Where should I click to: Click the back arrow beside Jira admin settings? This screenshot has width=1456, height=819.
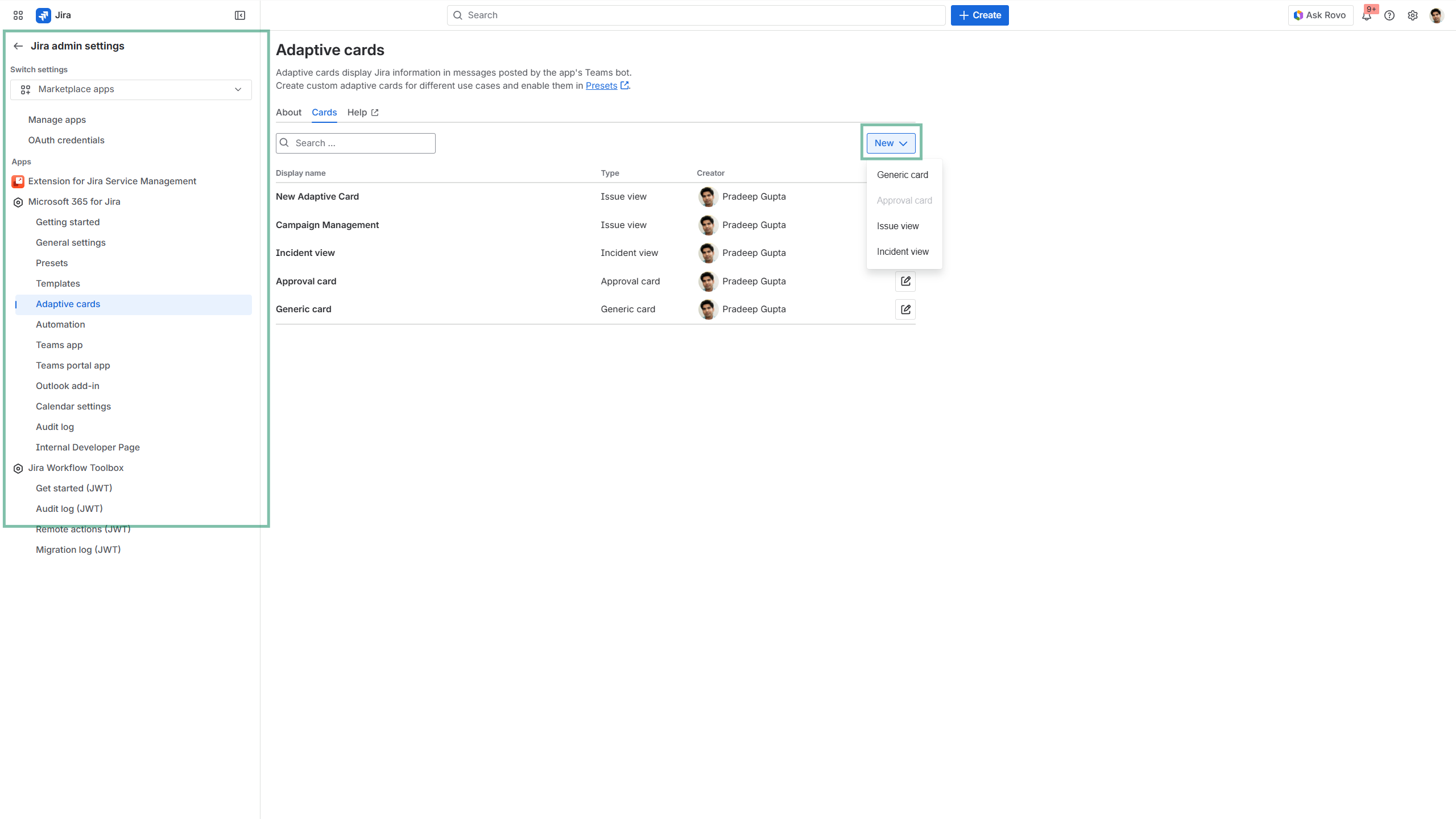click(18, 46)
